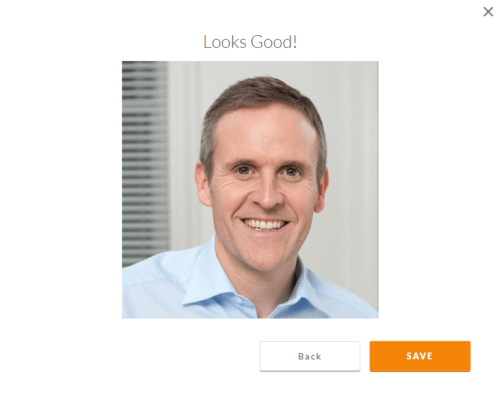Screen dimensions: 500x401
Task: Confirm the photo by clicking SAVE
Action: click(x=420, y=356)
